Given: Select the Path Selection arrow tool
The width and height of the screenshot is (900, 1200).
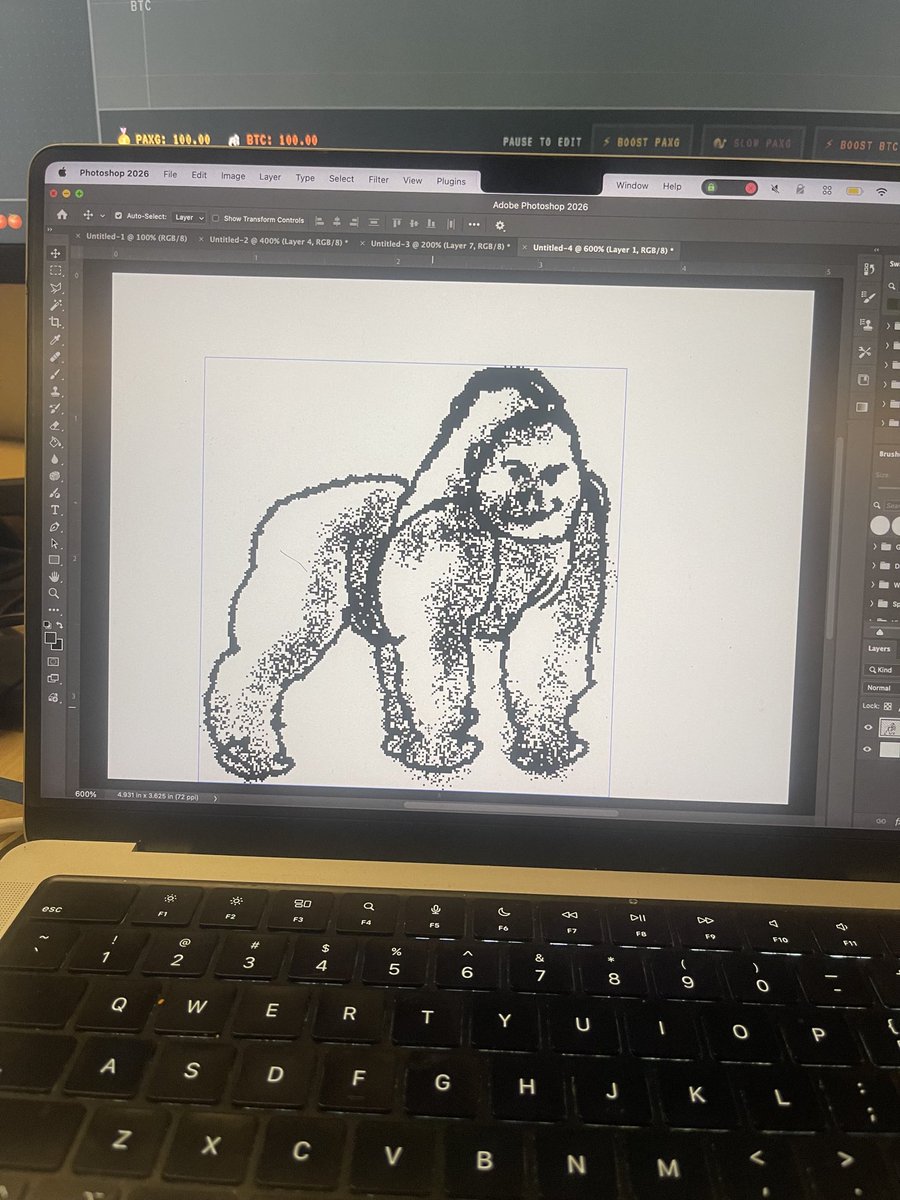Looking at the screenshot, I should click(x=55, y=544).
